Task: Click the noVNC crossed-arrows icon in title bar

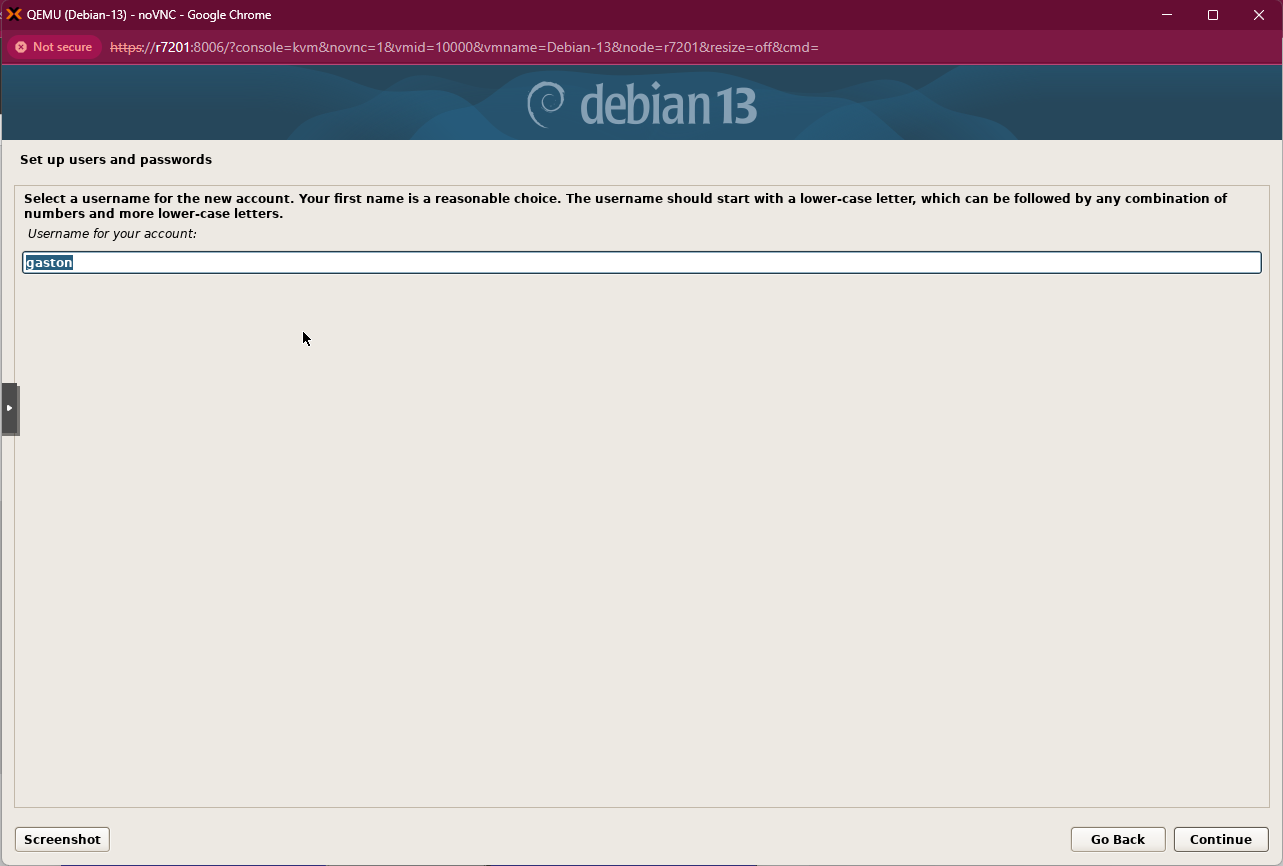Action: click(x=13, y=14)
